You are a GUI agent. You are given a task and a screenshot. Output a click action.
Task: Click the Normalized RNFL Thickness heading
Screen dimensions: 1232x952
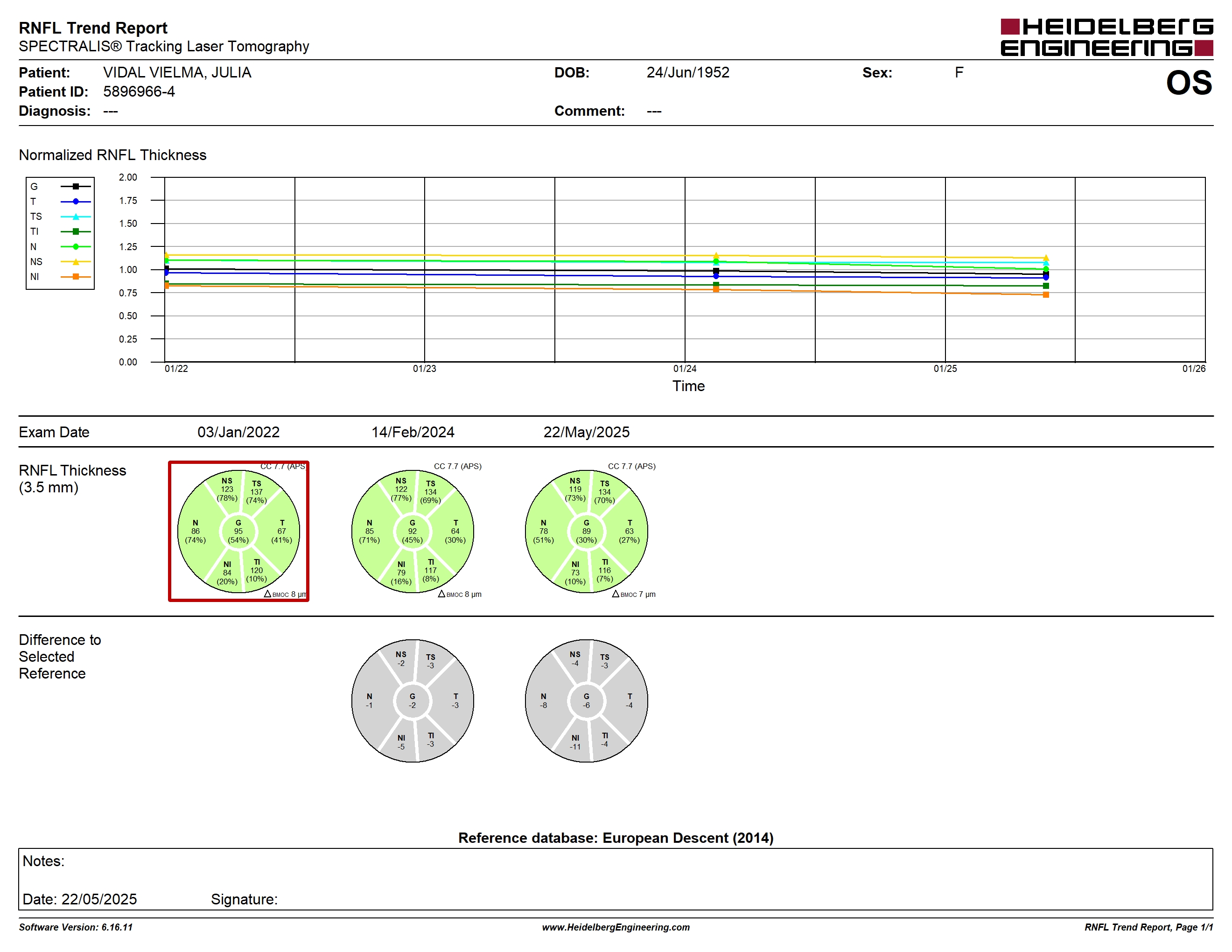(x=113, y=155)
